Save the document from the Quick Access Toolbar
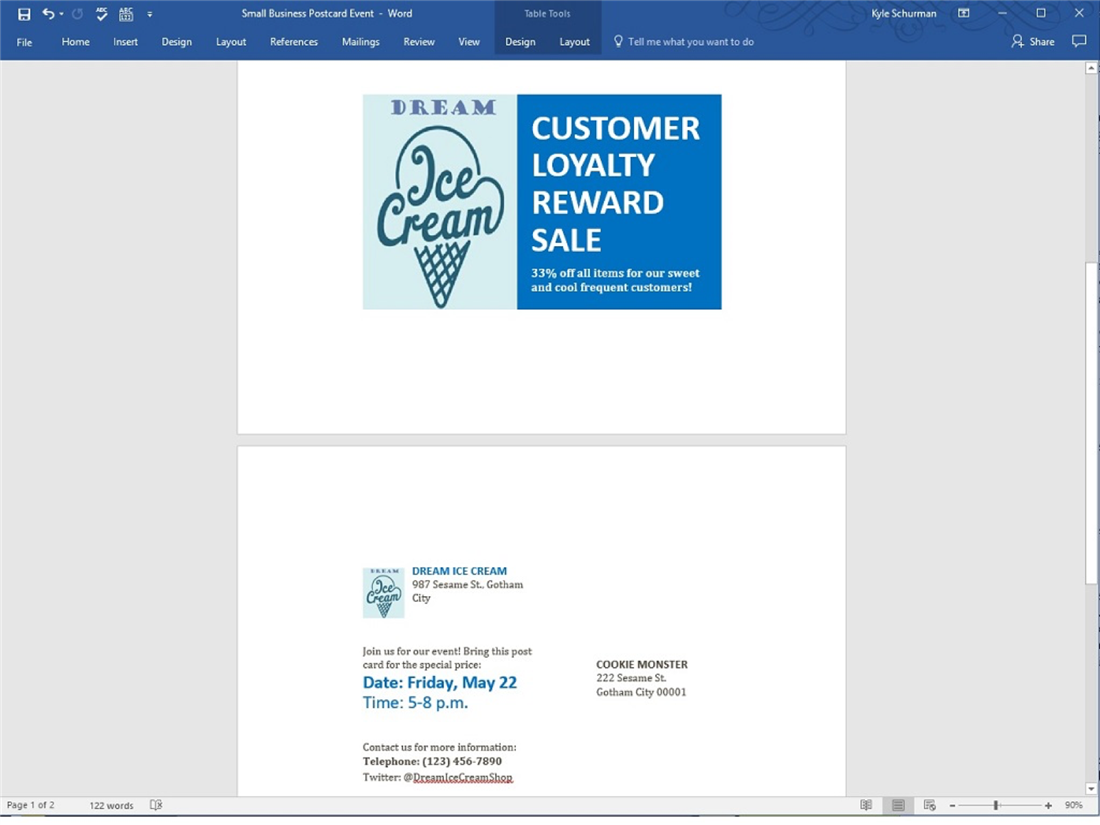Image resolution: width=1100 pixels, height=825 pixels. pos(22,13)
